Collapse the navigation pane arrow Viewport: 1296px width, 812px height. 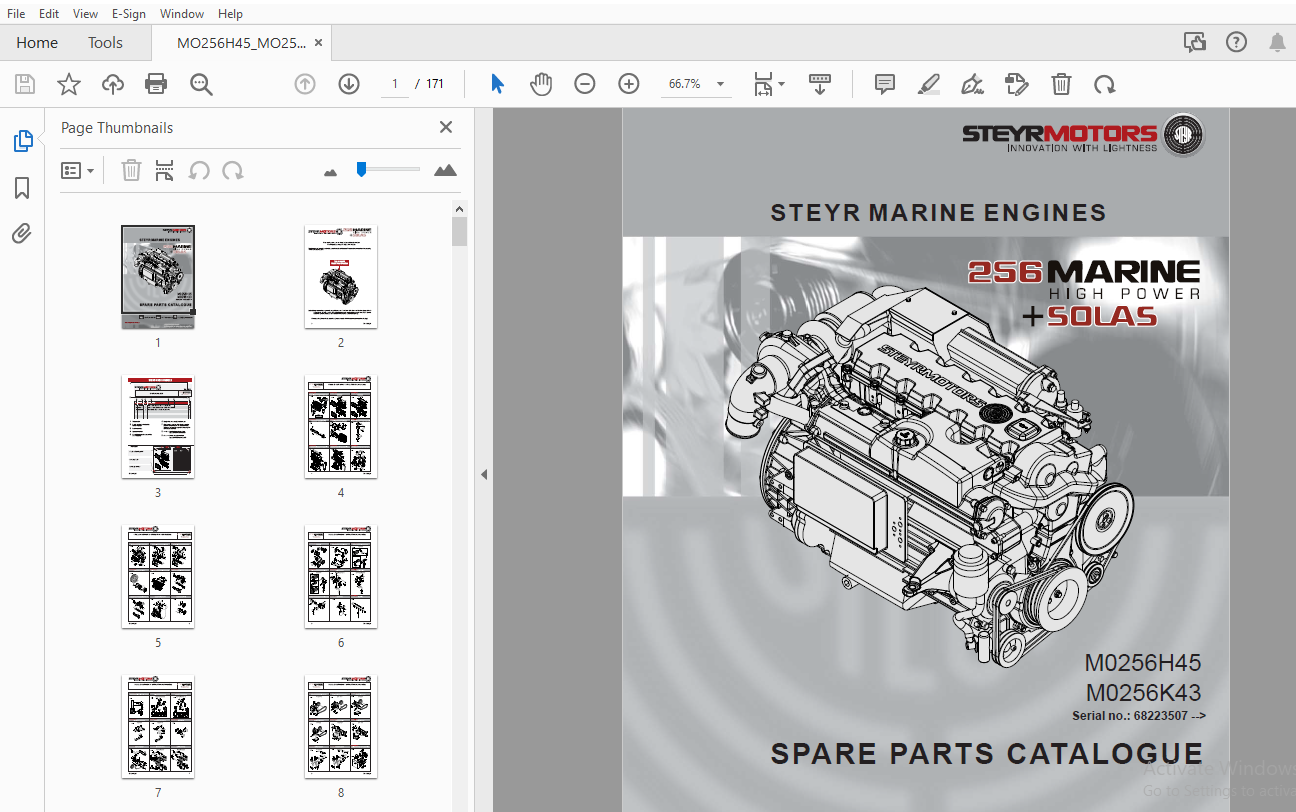tap(484, 474)
